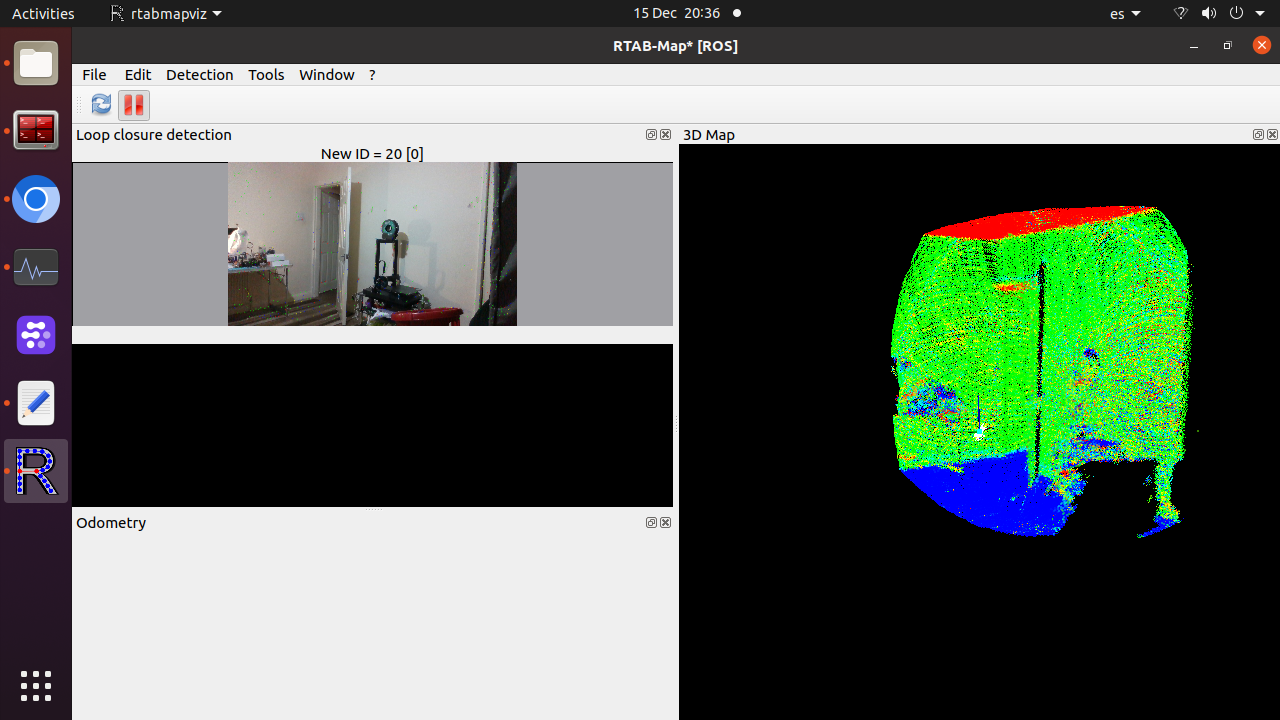Toggle the red Pause button in toolbar
Viewport: 1280px width, 720px height.
tap(133, 105)
